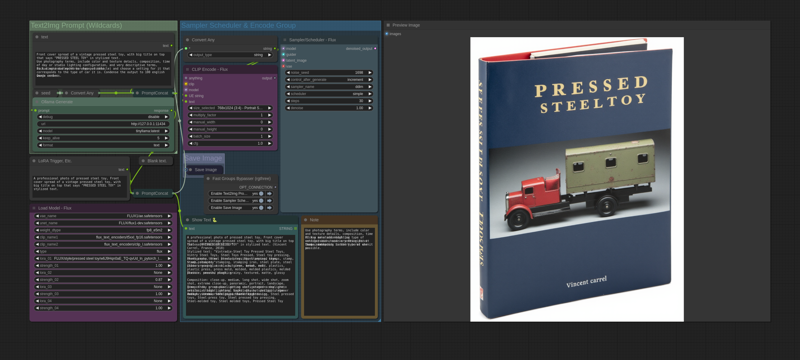This screenshot has width=800, height=360.
Task: Open the vae_name dropdown in Load Model
Action: [104, 216]
